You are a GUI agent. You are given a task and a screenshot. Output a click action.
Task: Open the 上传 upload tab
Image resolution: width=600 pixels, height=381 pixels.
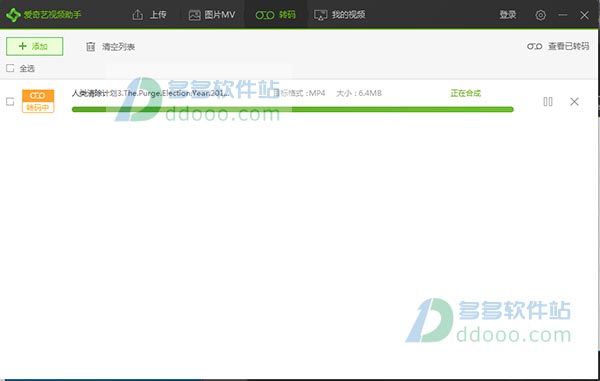pyautogui.click(x=149, y=15)
